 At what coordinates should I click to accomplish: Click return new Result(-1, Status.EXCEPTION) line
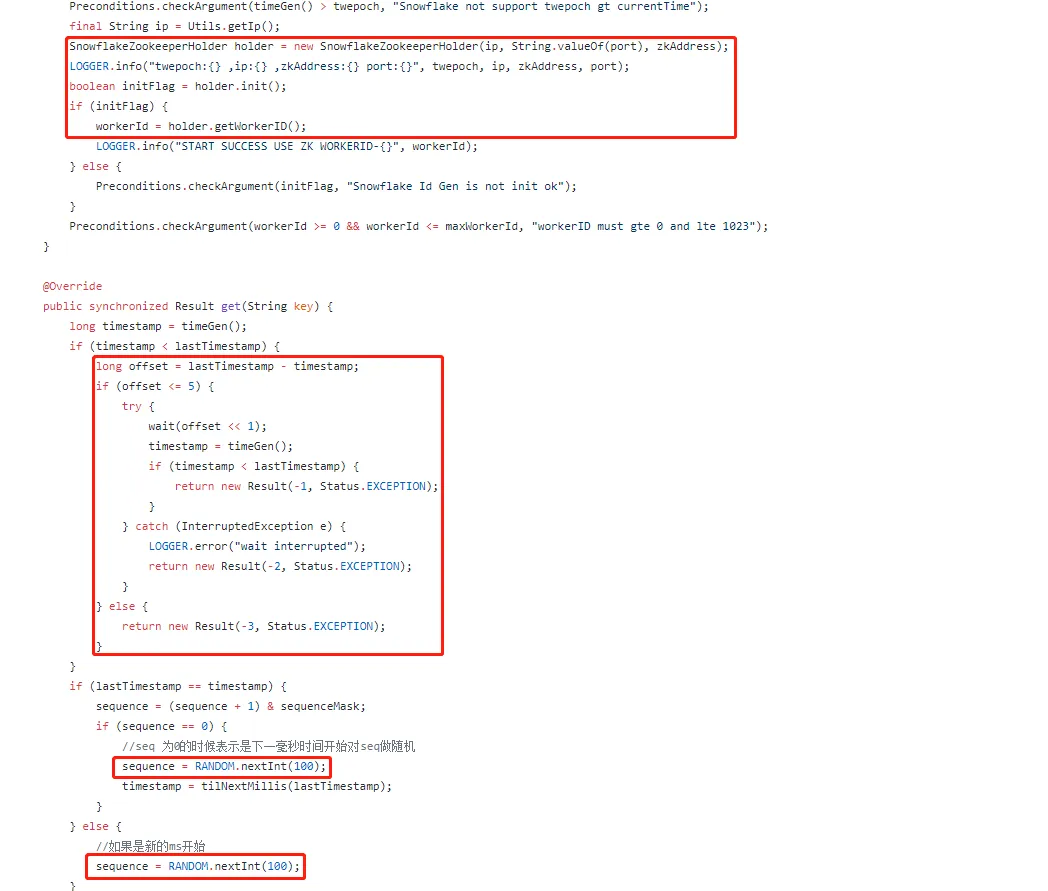tap(306, 487)
